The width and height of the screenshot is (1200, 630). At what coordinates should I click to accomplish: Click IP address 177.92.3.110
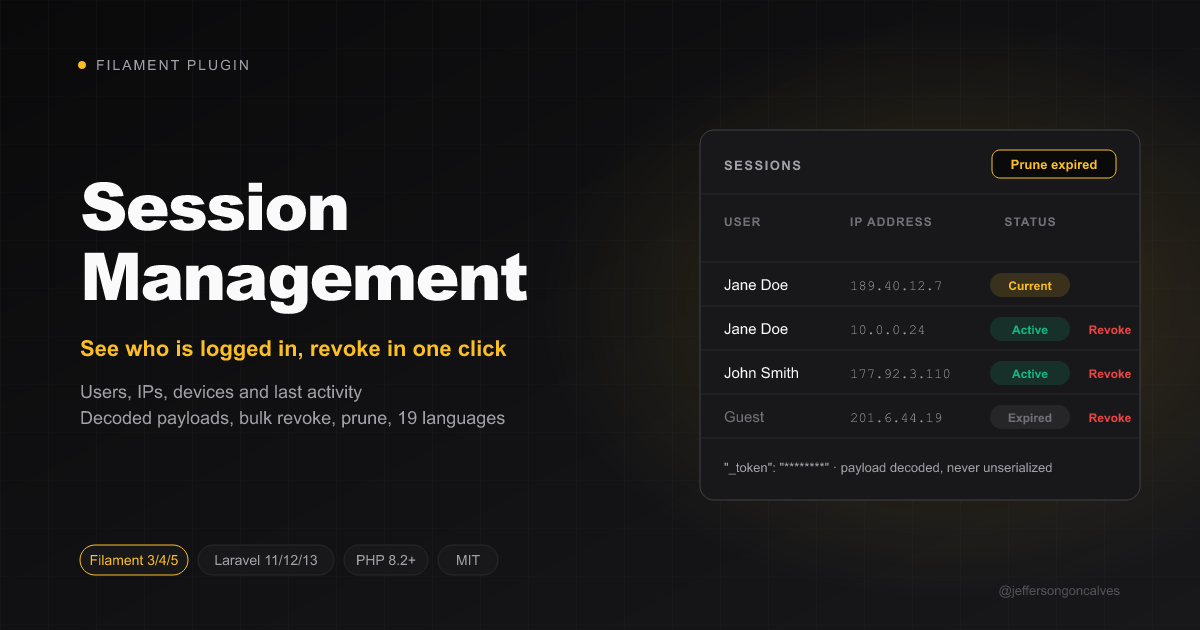pyautogui.click(x=900, y=374)
